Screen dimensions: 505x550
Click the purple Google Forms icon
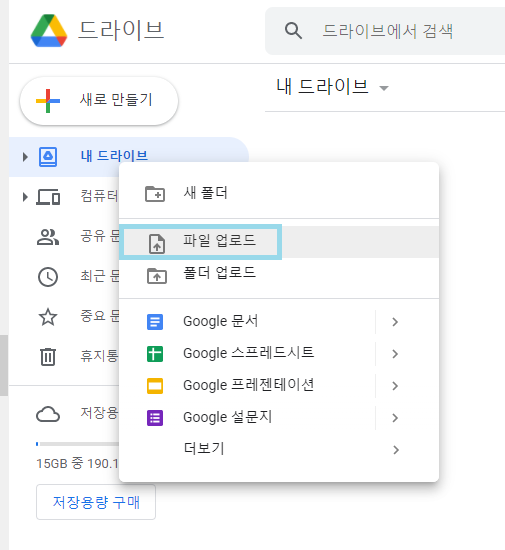pyautogui.click(x=155, y=418)
